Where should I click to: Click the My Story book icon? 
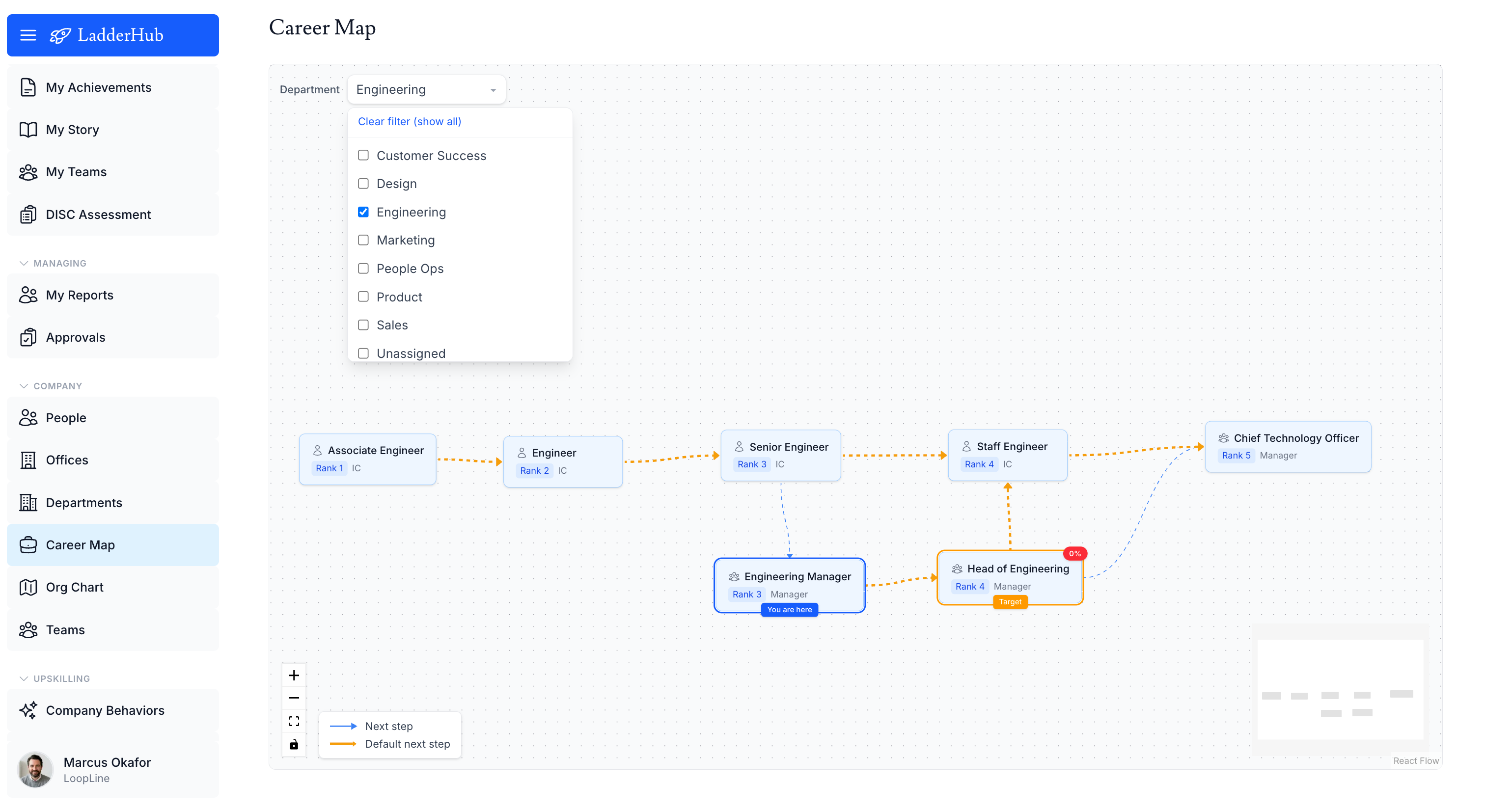(27, 130)
